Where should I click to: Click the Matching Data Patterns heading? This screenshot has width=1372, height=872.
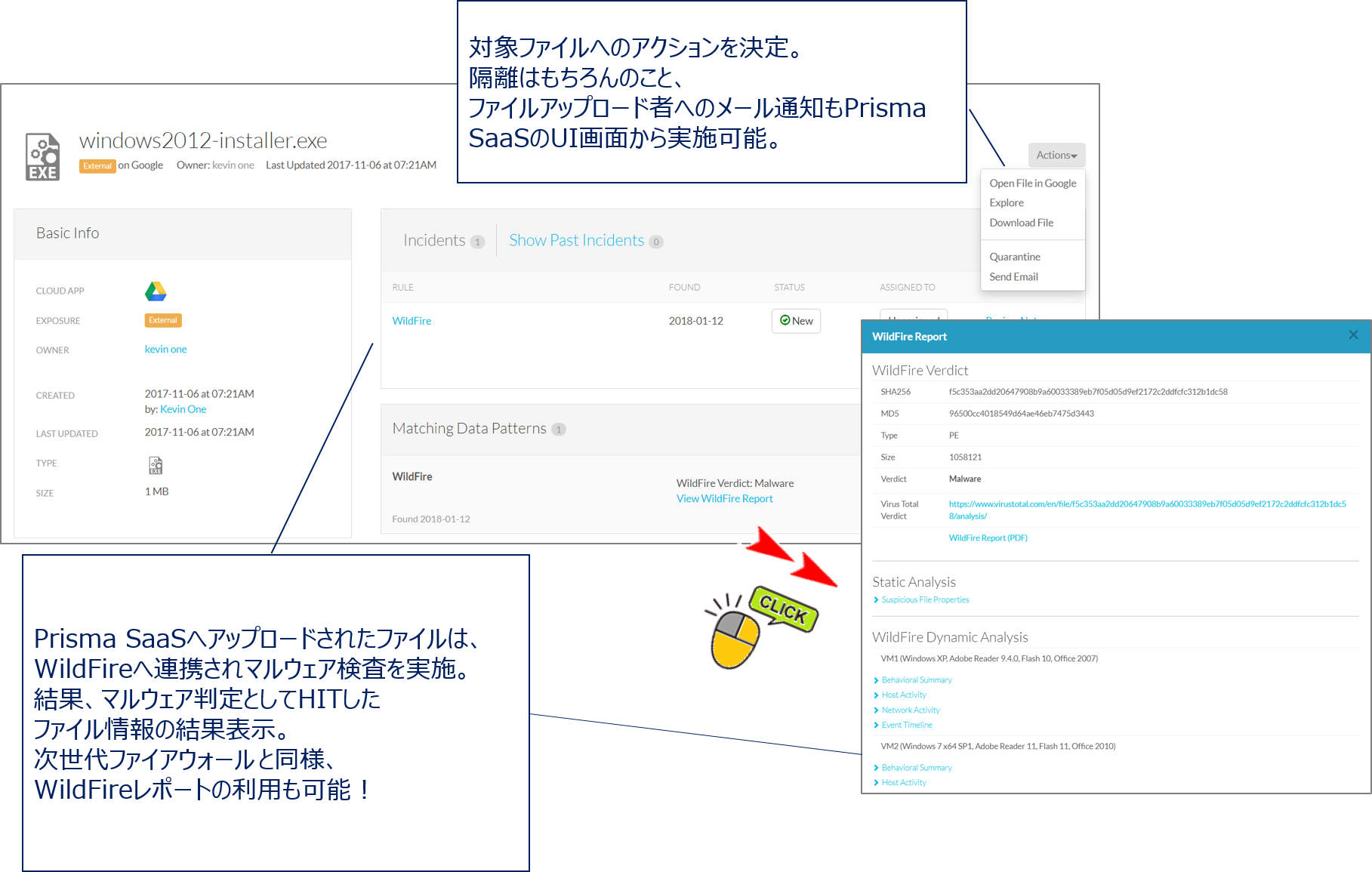pyautogui.click(x=469, y=428)
